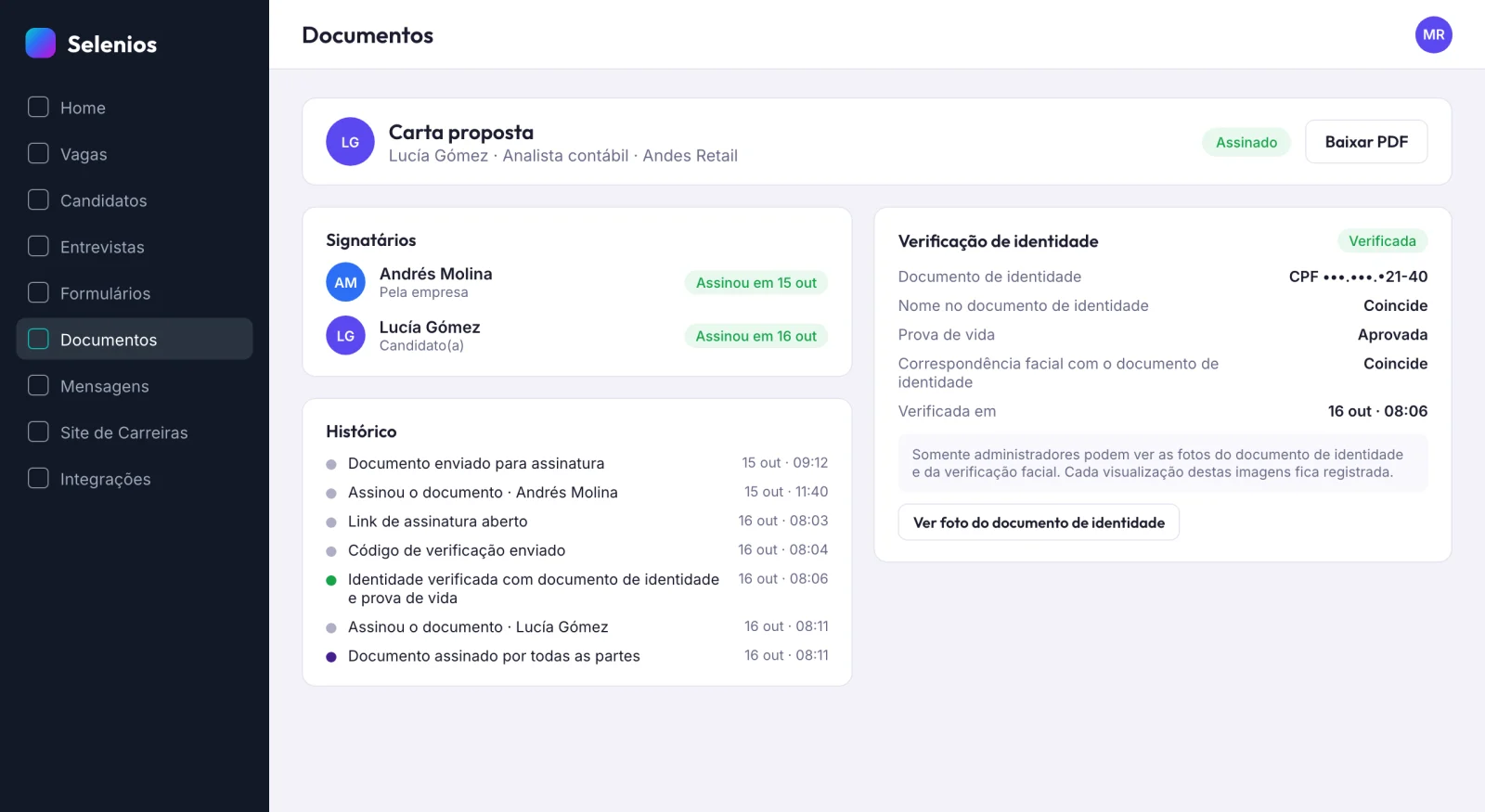Click the Integrações sidebar icon

tap(38, 478)
